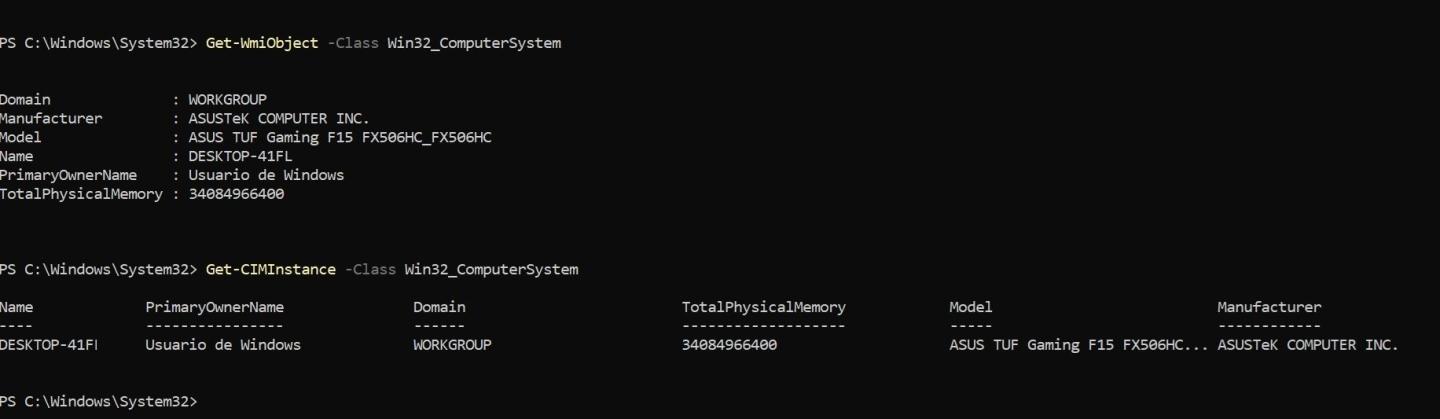Click WORKGROUP in the table row
Image resolution: width=1440 pixels, height=419 pixels.
click(452, 345)
